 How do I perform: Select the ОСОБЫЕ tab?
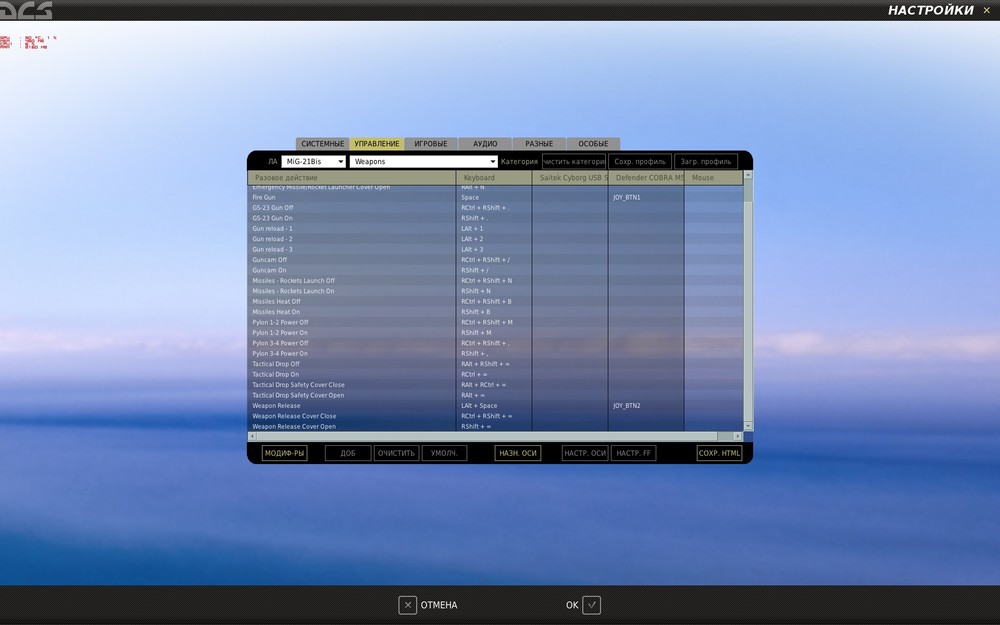coord(593,143)
